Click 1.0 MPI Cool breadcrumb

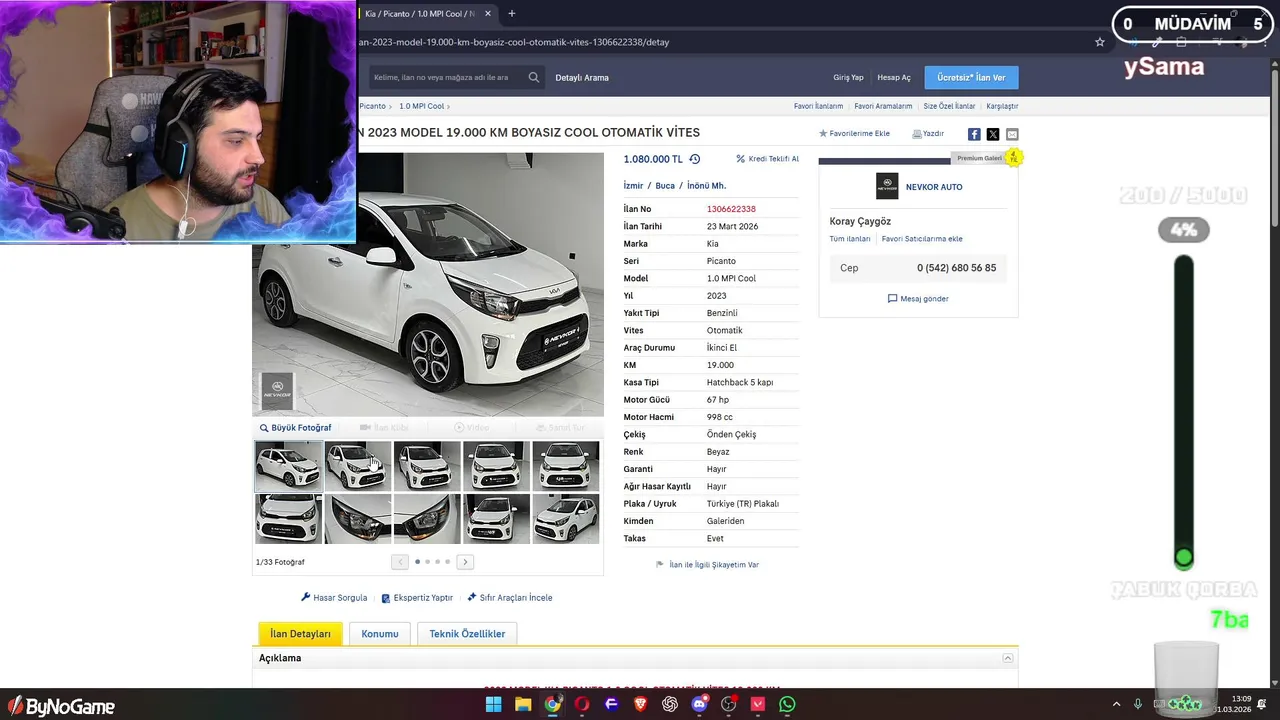pos(421,106)
